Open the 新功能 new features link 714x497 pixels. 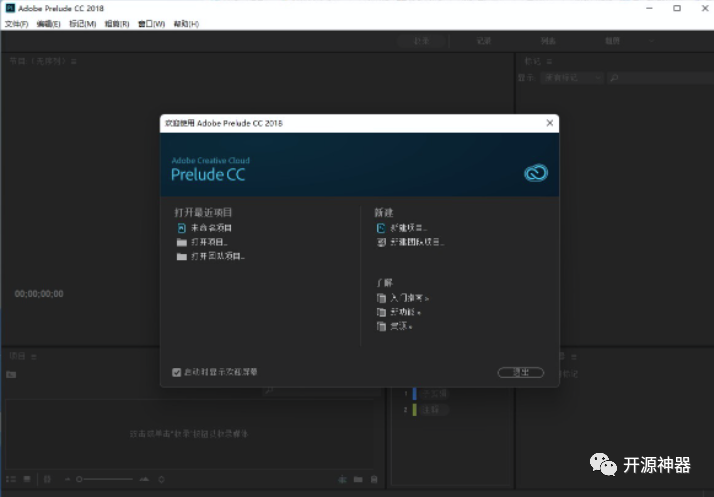click(x=405, y=313)
